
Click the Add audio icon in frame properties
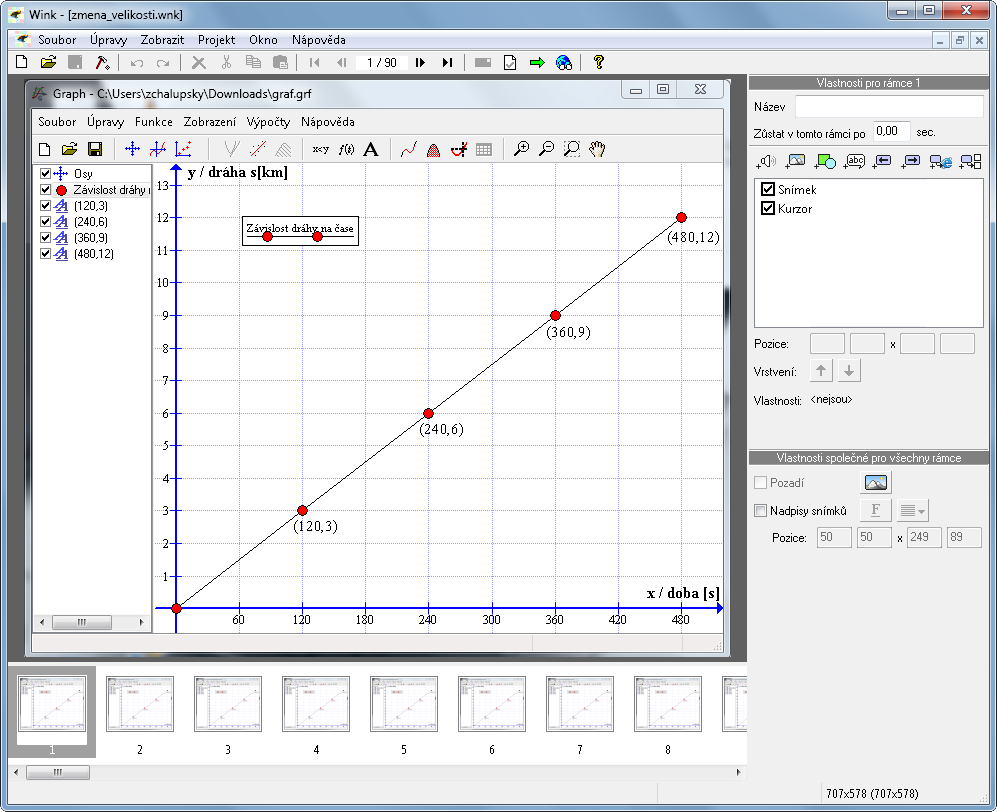pos(768,160)
